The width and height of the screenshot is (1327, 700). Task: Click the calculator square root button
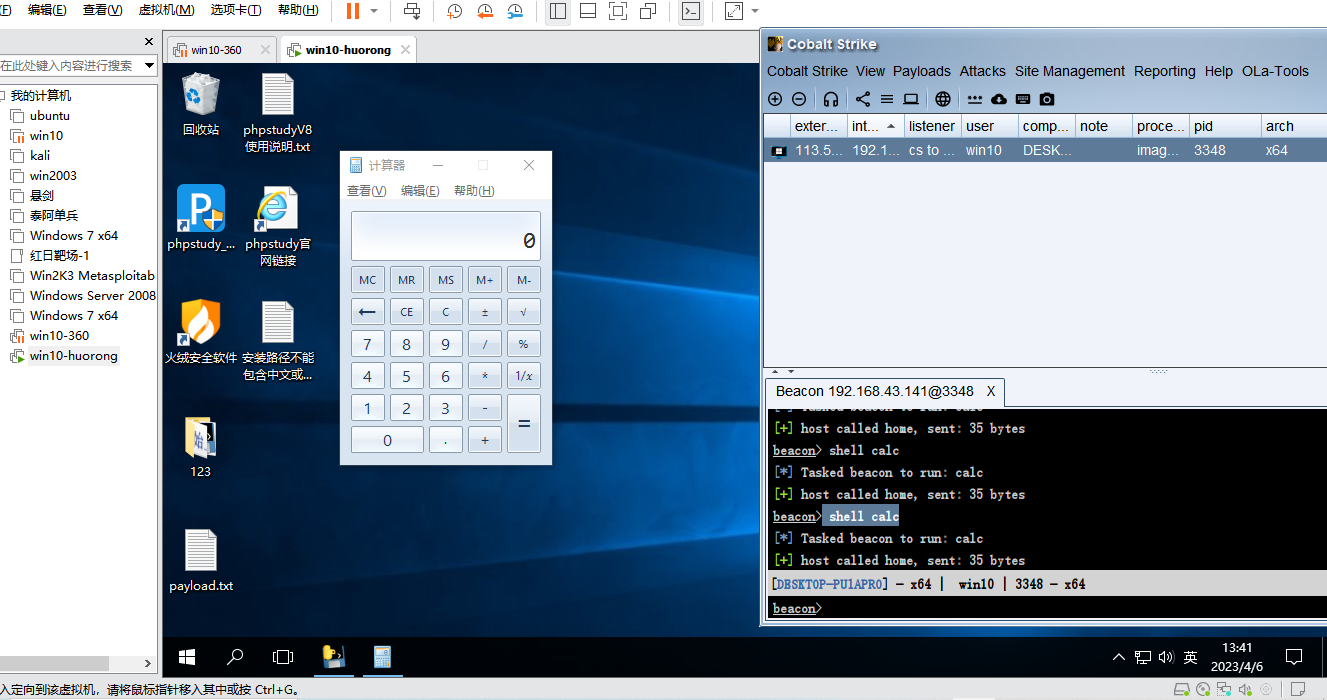523,312
